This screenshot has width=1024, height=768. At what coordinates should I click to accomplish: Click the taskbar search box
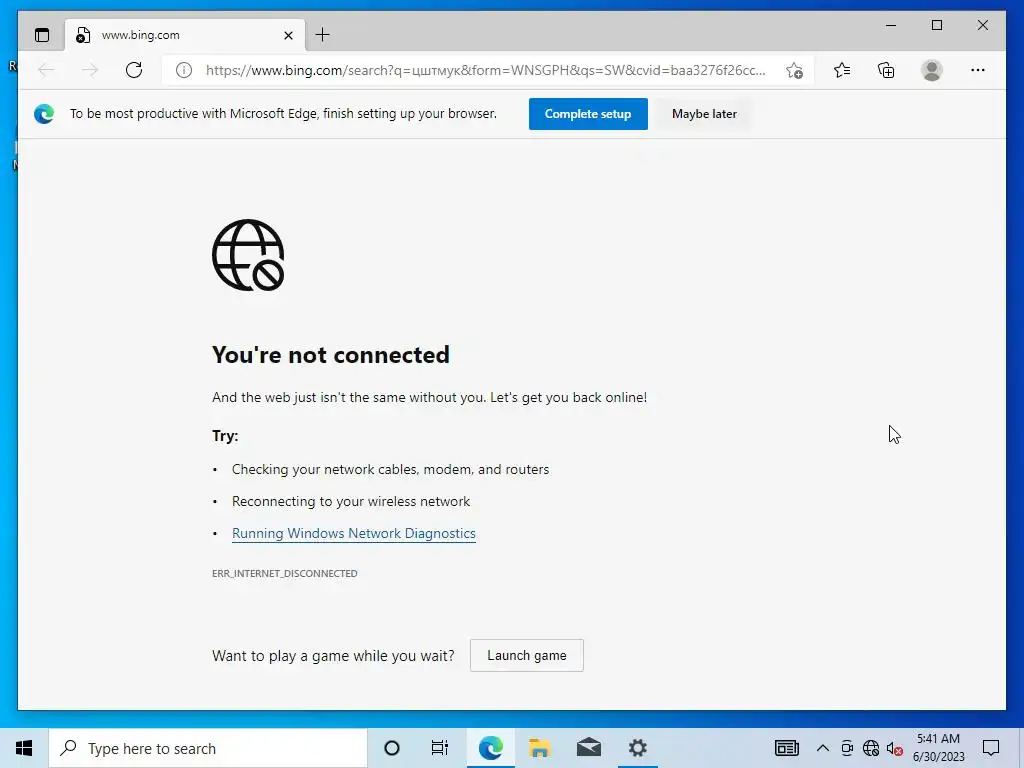(208, 748)
